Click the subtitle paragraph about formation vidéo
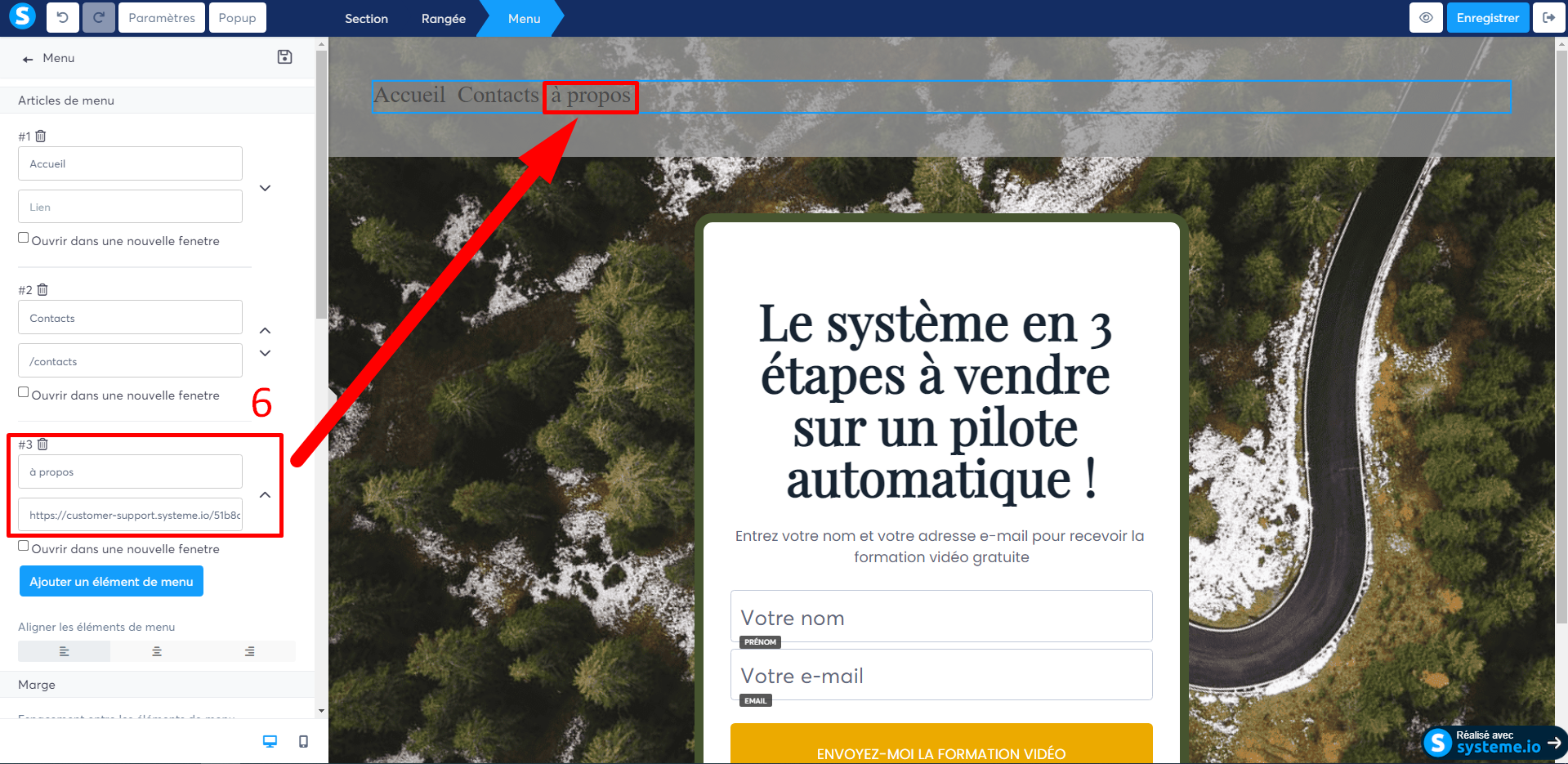Screen dimensions: 1568x764 [x=940, y=547]
